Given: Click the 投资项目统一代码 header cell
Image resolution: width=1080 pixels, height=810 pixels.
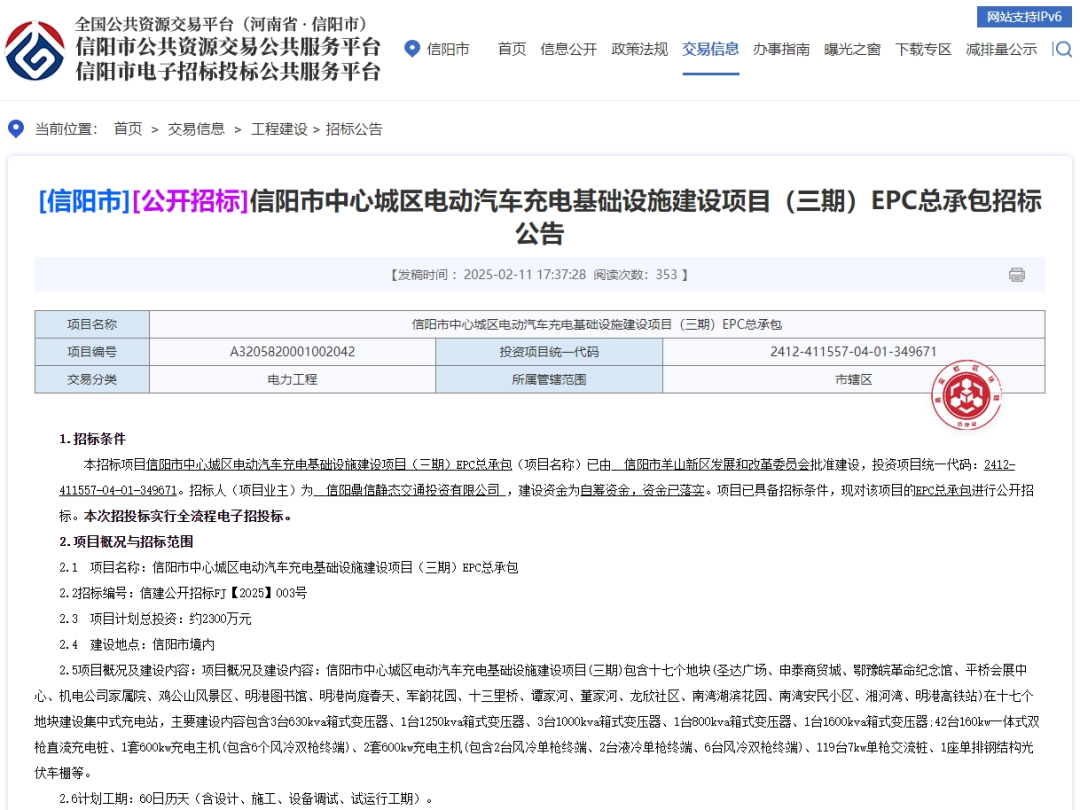Looking at the screenshot, I should click(549, 352).
